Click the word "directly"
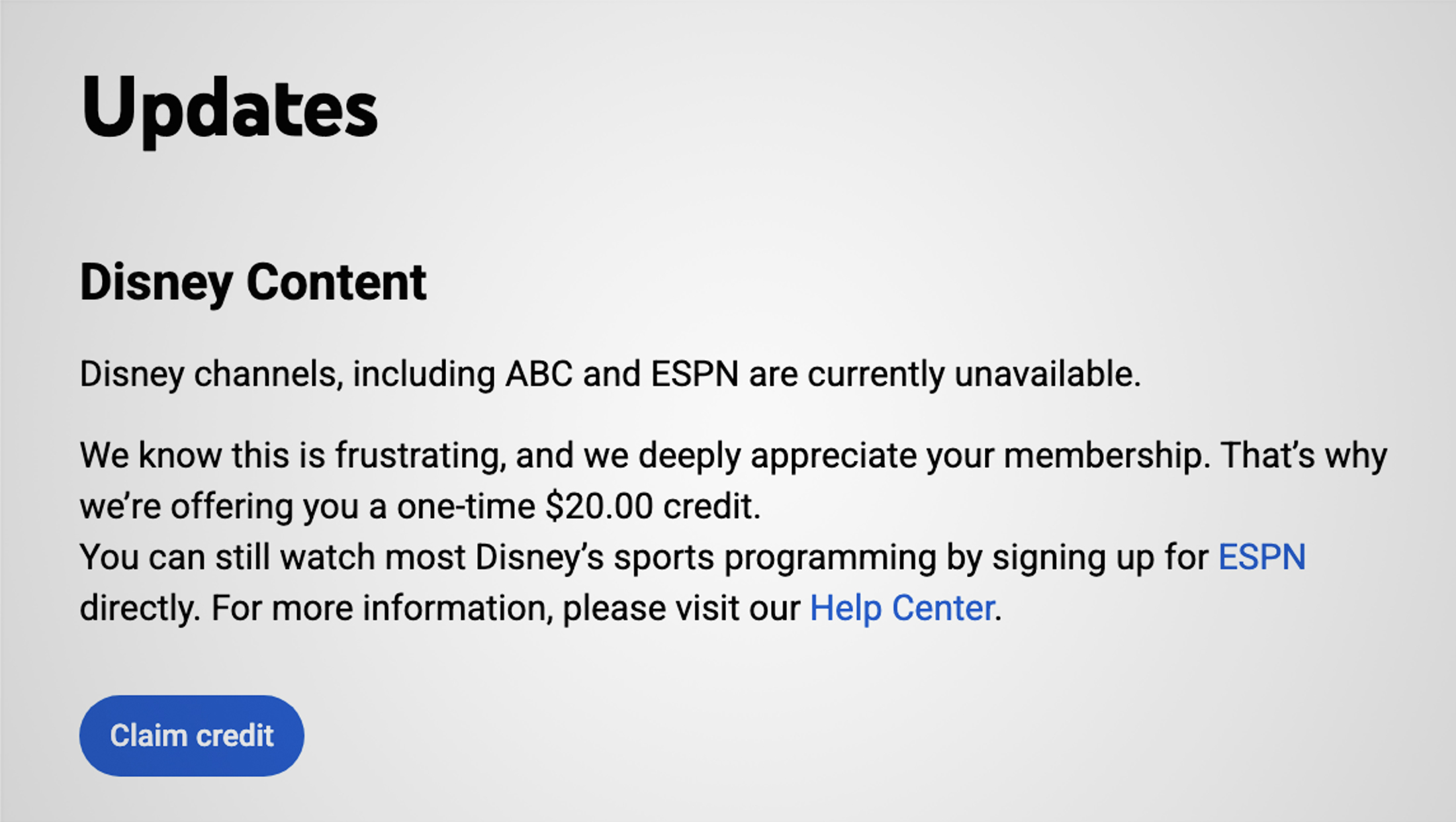Viewport: 1456px width, 822px height. pos(138,608)
